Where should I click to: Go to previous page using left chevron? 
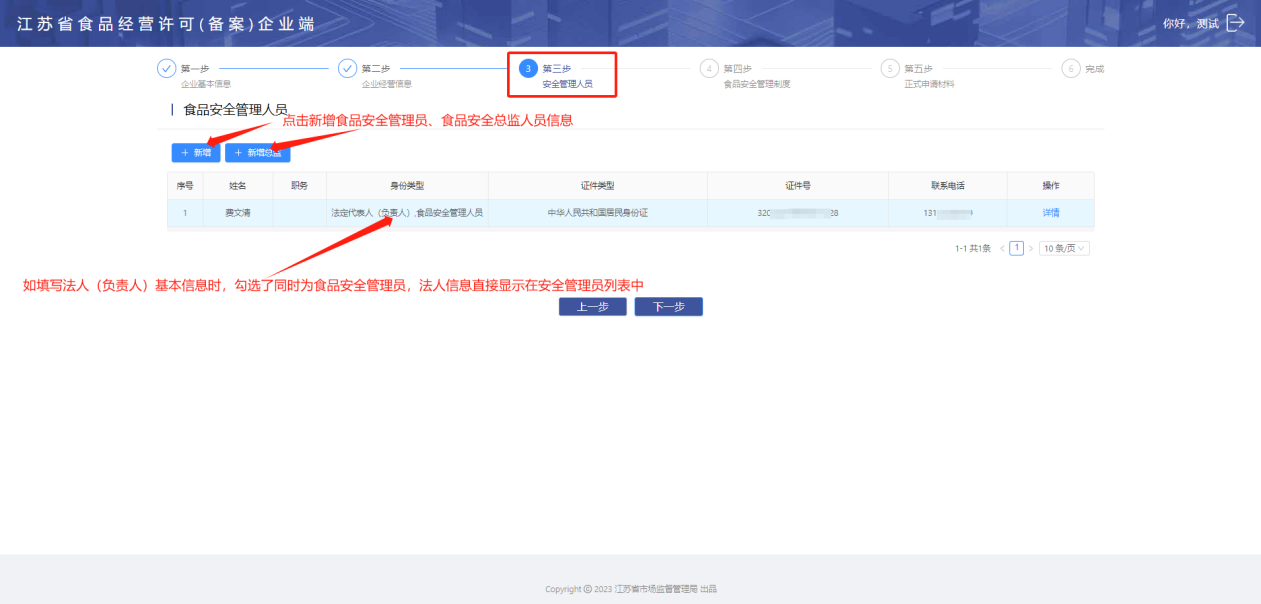(x=1002, y=248)
